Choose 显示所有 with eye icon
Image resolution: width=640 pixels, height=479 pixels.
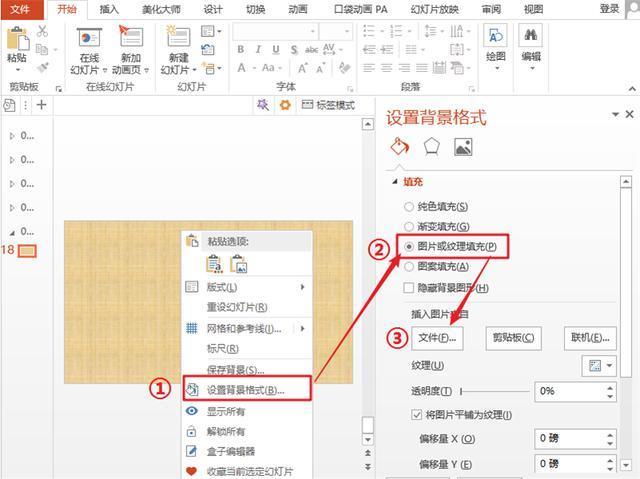coord(247,411)
